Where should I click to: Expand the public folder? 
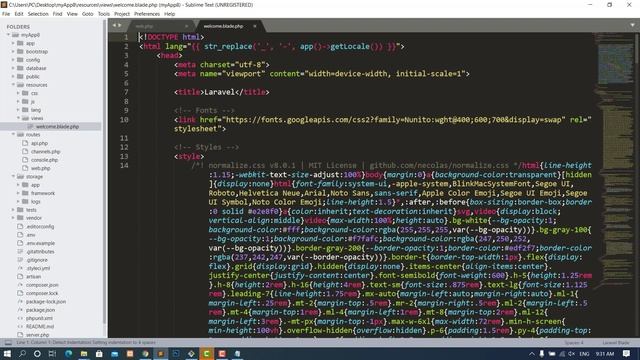(13, 77)
